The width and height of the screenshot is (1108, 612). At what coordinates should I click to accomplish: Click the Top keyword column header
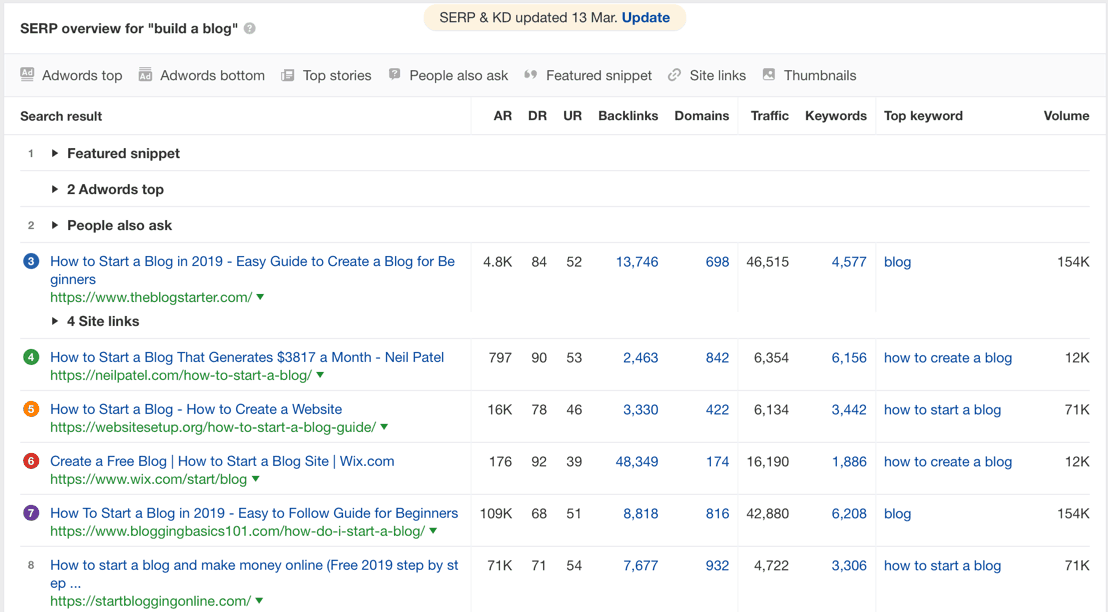tap(923, 116)
